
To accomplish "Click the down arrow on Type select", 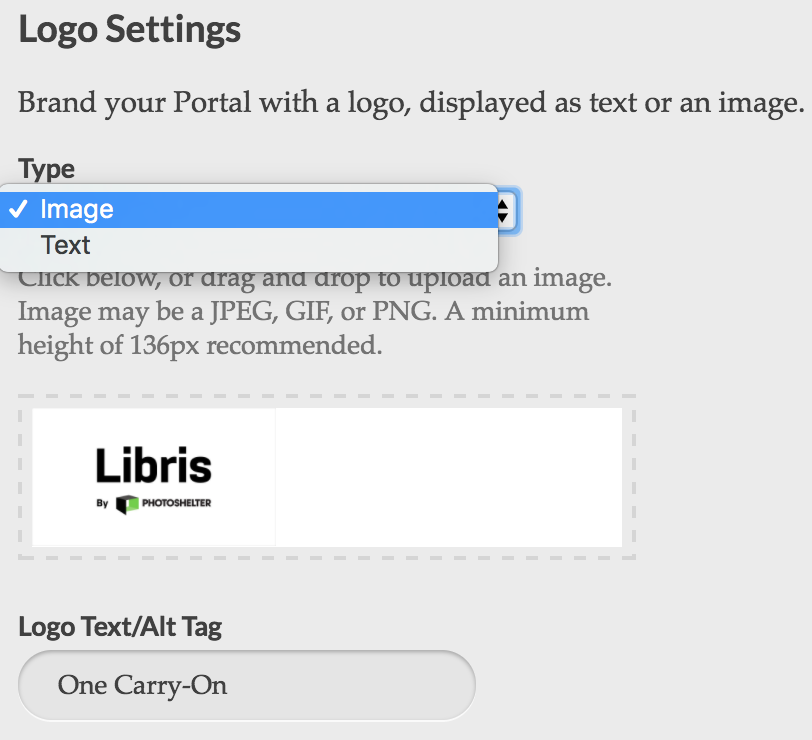I will click(502, 217).
